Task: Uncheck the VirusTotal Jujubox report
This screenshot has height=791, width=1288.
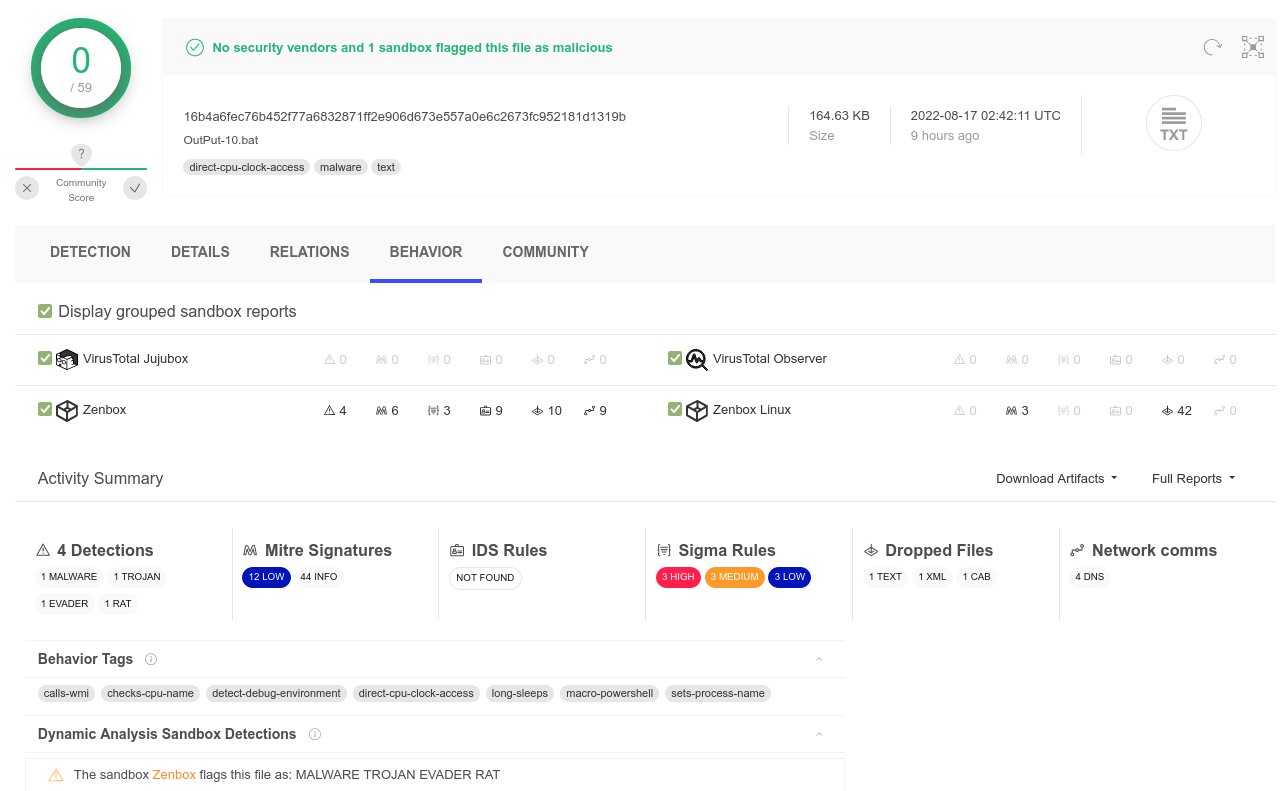Action: coord(45,358)
